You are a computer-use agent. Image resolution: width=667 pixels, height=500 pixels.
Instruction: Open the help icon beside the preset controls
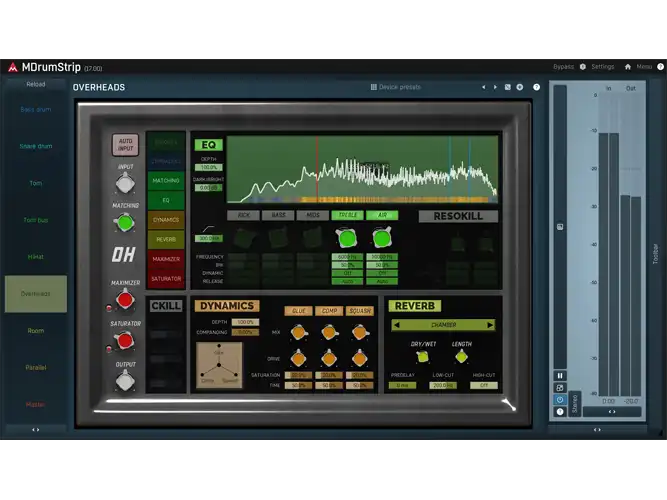point(536,87)
